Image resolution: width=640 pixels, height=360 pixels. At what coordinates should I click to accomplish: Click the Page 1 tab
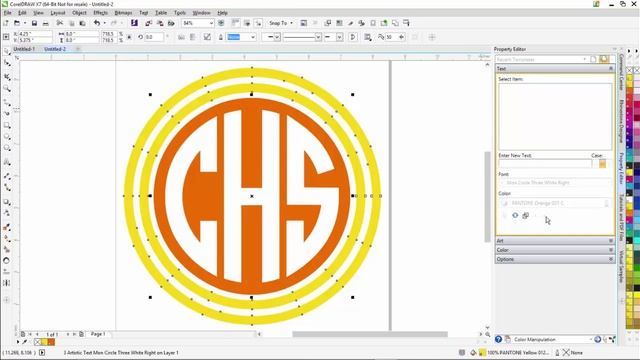point(98,334)
